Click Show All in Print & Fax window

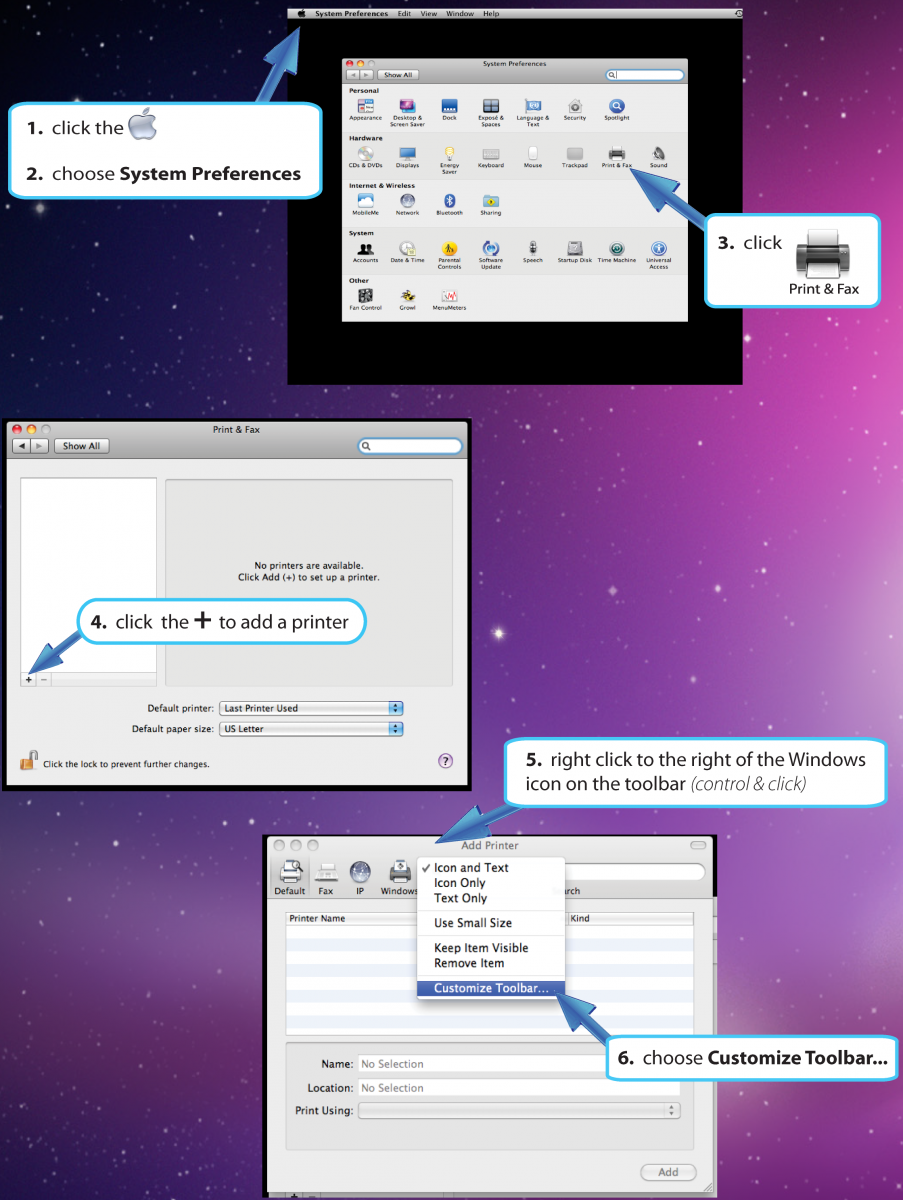81,446
